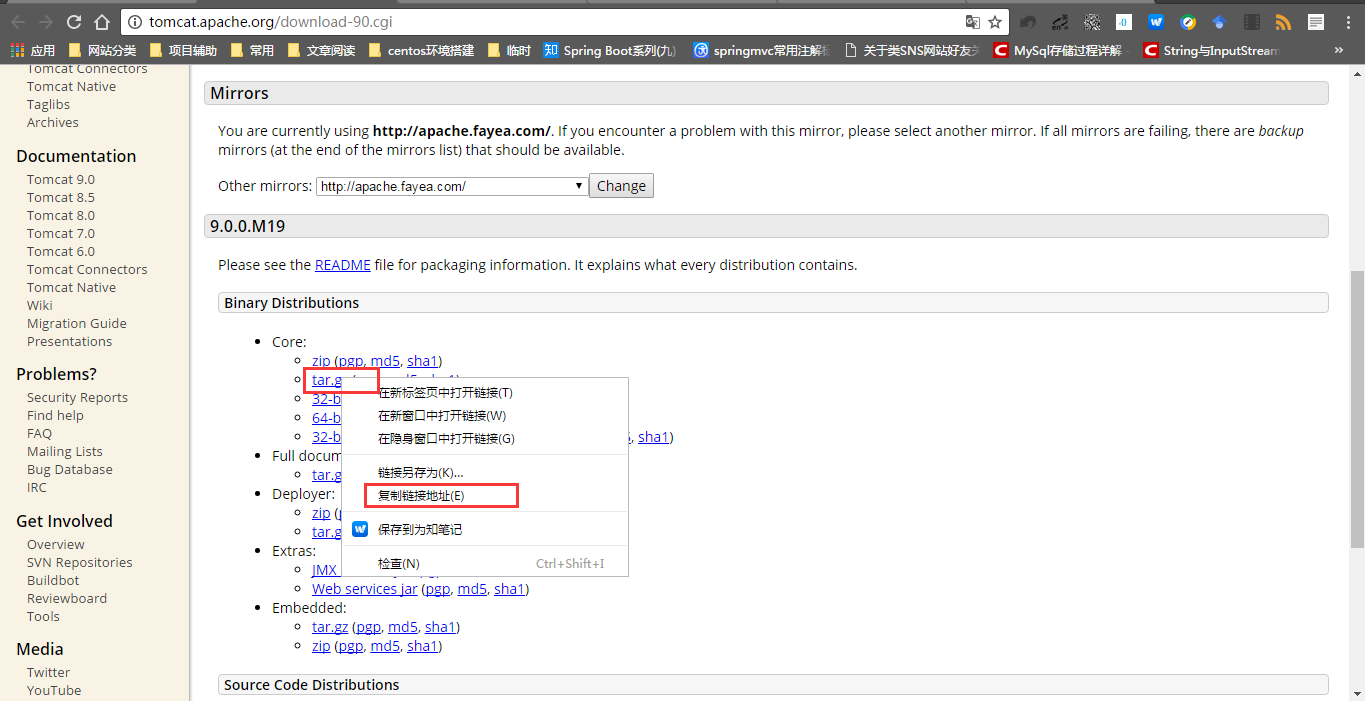Bookmark this page with the star icon
The height and width of the screenshot is (701, 1365).
tap(995, 21)
